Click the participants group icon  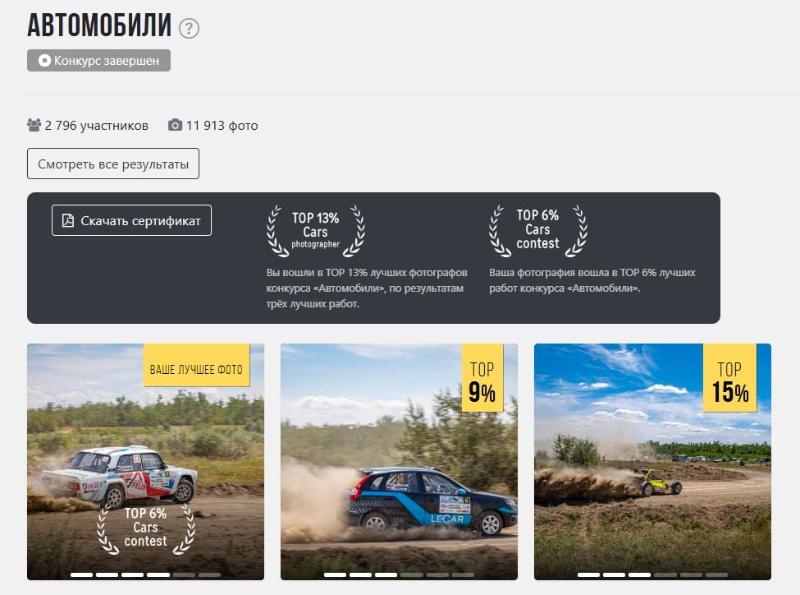tap(34, 125)
